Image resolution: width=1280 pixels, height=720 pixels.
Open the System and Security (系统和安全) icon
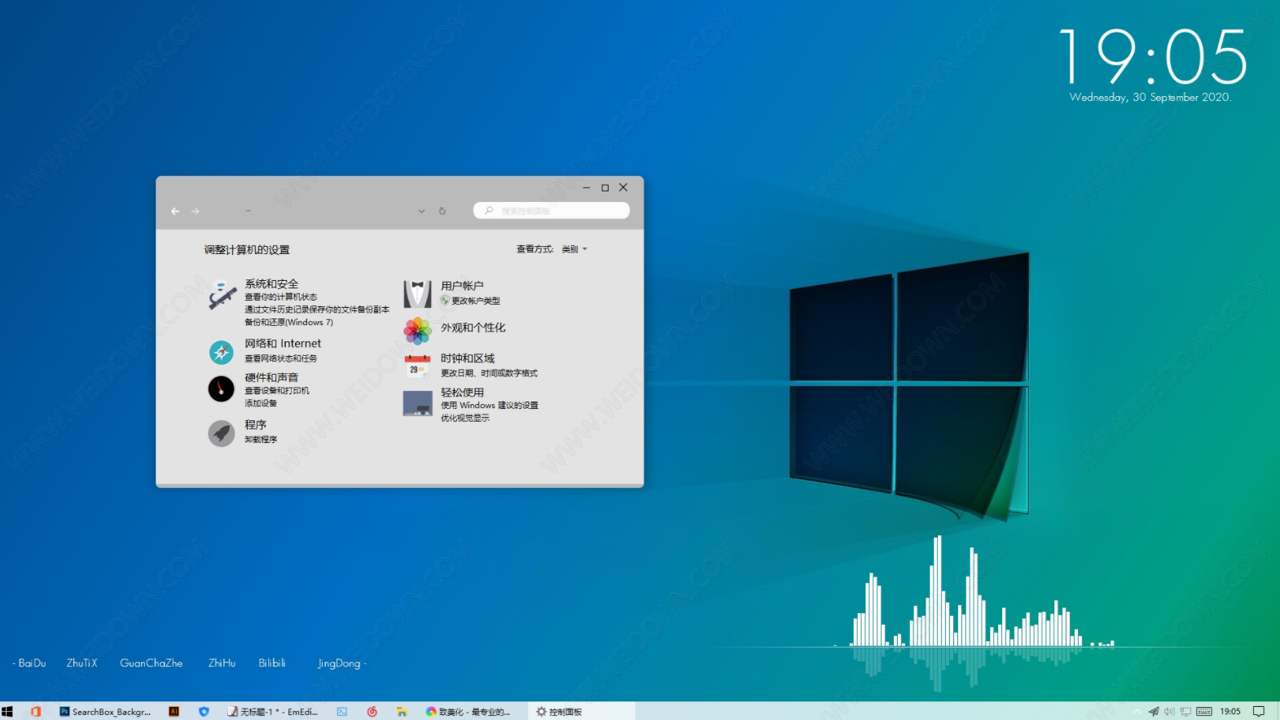[222, 296]
